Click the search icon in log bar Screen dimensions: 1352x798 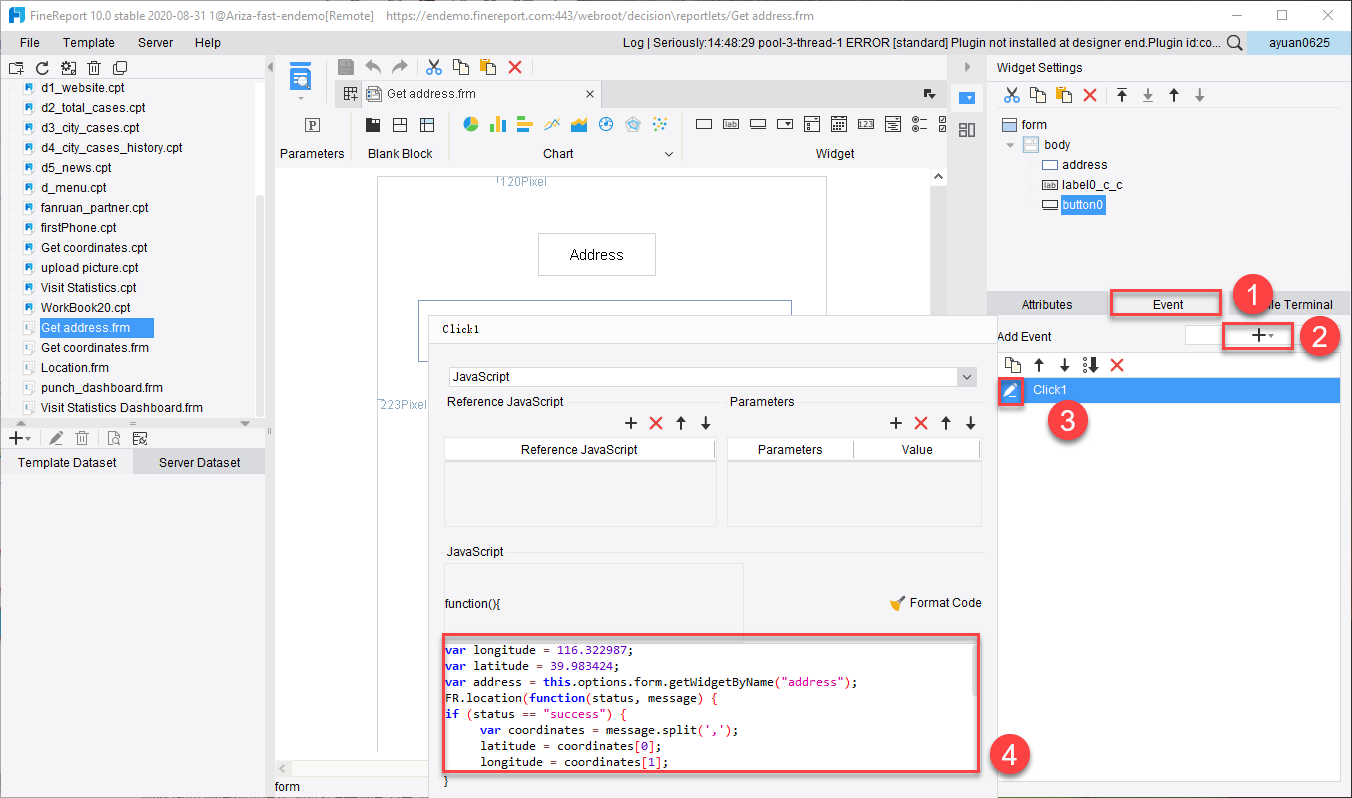[1235, 43]
